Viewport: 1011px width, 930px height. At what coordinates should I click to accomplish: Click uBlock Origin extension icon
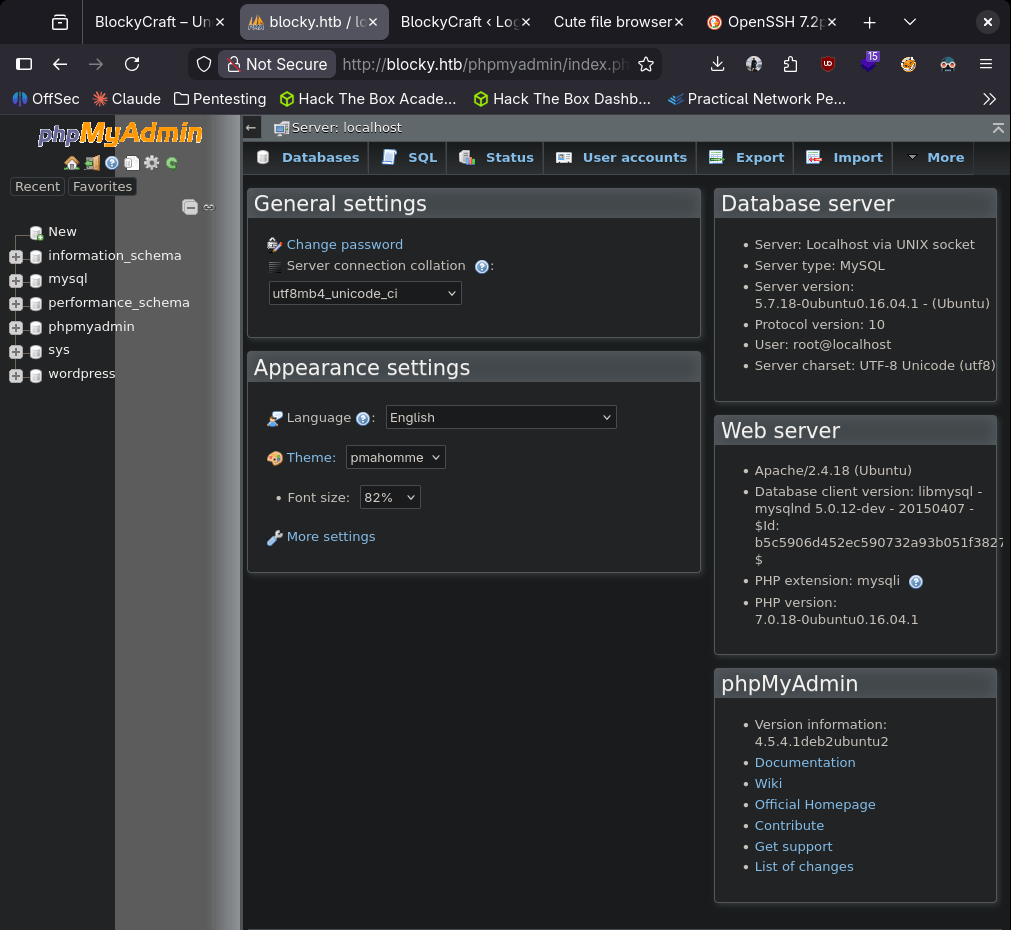pos(828,64)
